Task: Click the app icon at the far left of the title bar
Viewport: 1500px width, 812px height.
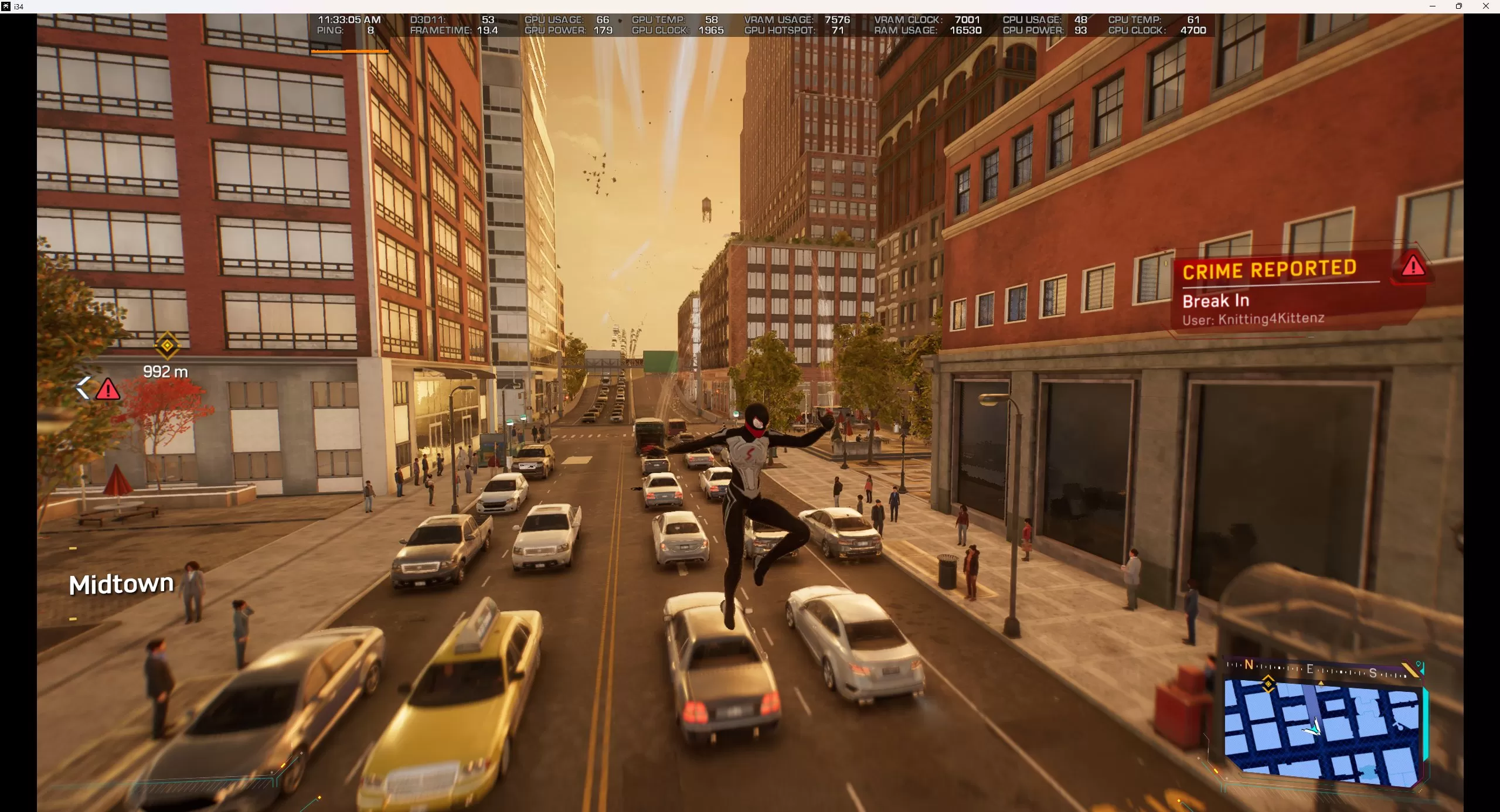Action: tap(6, 6)
